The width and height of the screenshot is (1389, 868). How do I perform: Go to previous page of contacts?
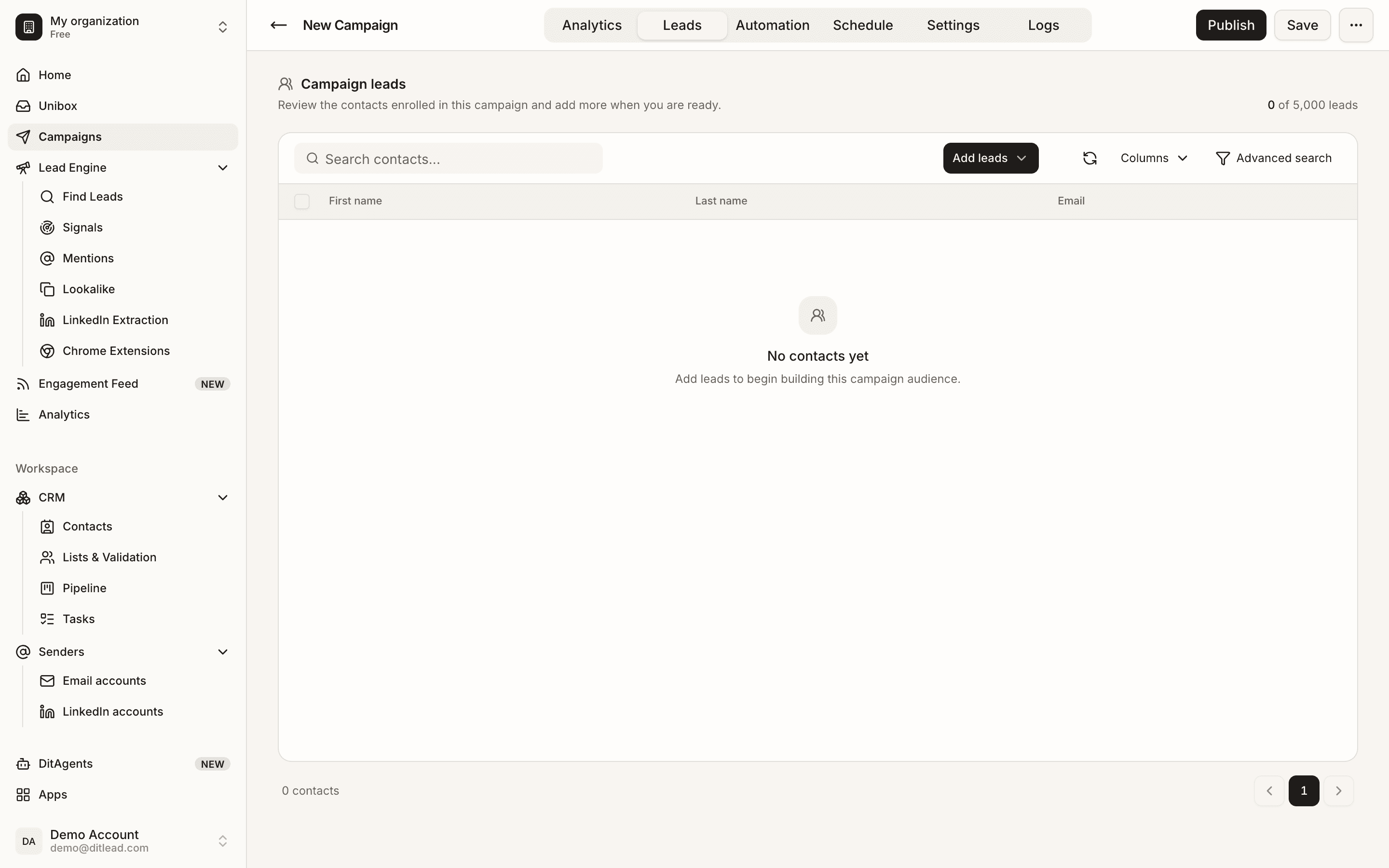tap(1269, 790)
